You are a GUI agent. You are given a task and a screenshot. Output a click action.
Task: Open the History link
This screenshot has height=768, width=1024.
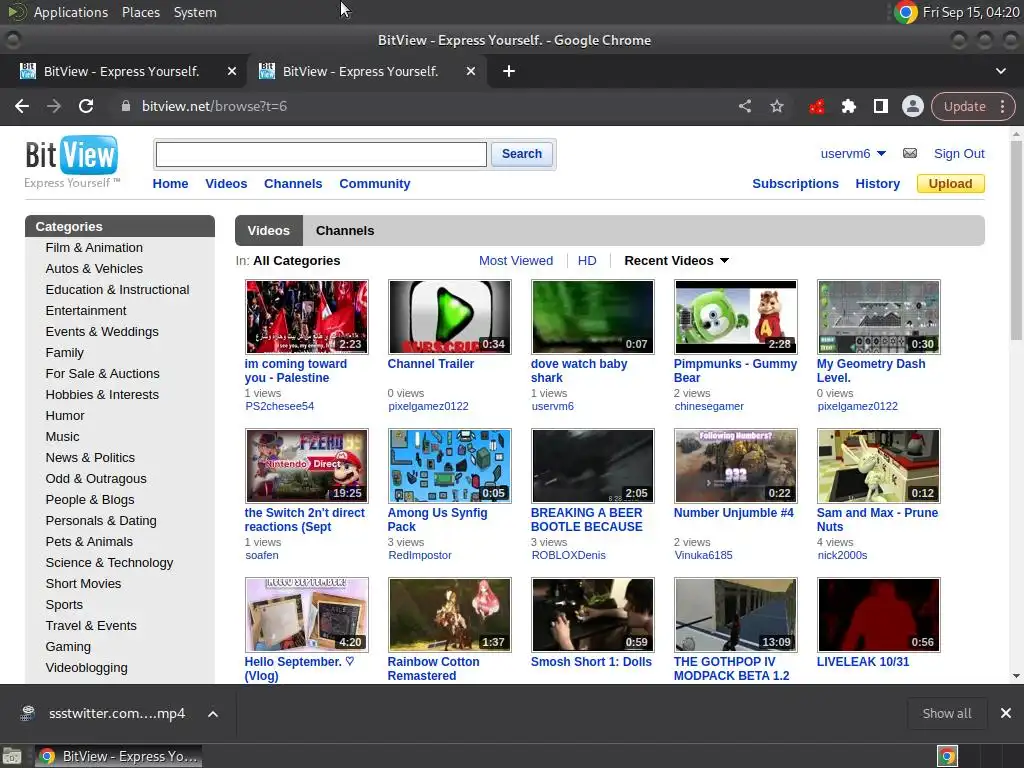(877, 184)
